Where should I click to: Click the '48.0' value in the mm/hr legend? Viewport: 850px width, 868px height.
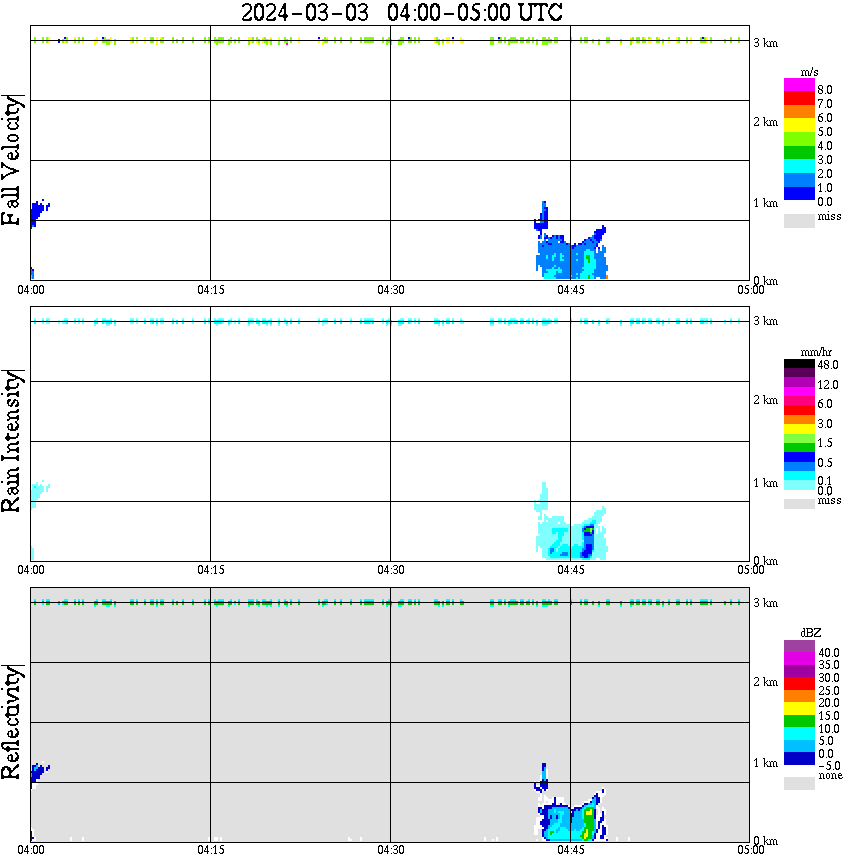click(828, 365)
